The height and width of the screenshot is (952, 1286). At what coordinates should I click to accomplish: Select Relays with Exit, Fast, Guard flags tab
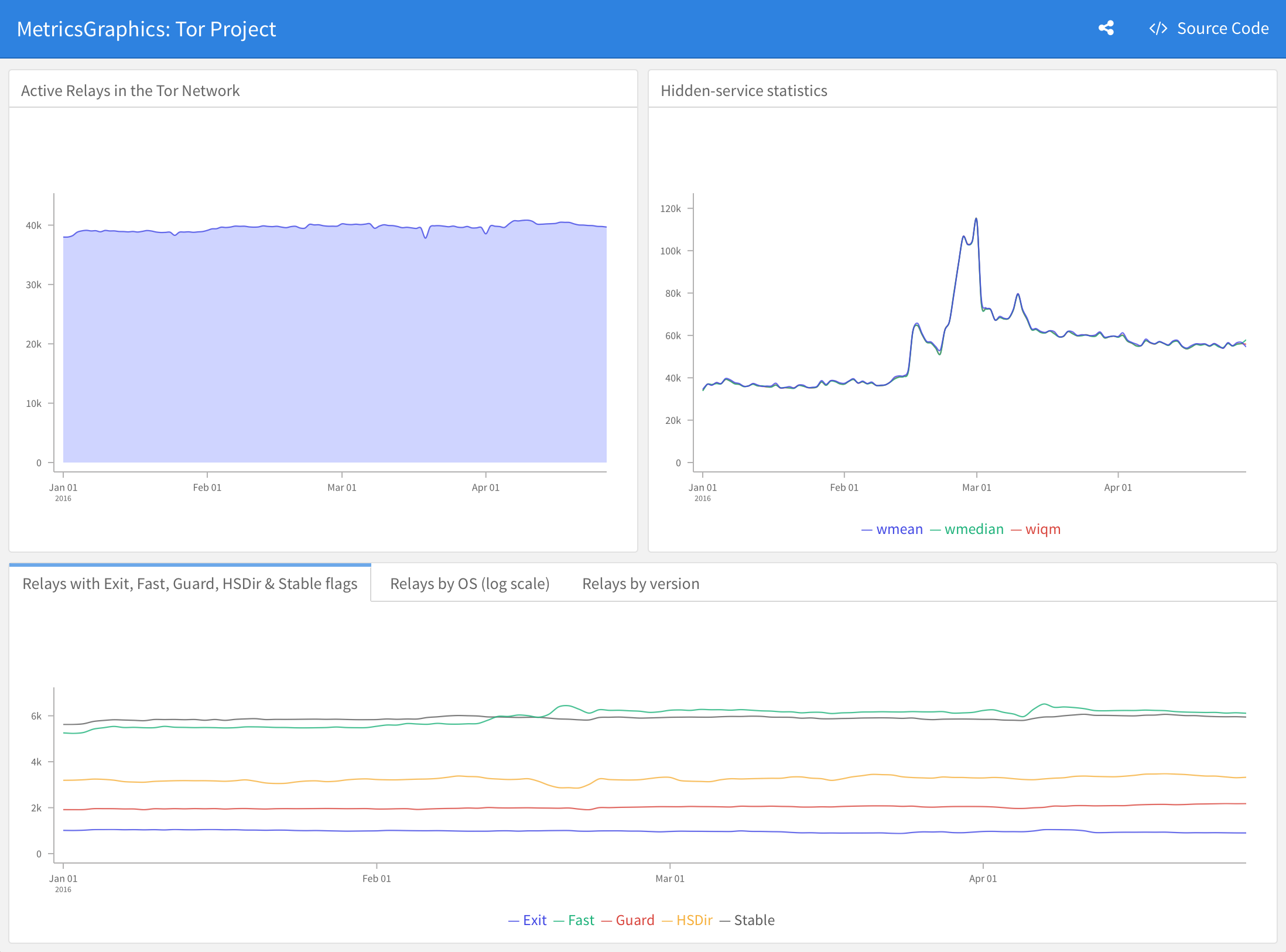190,584
